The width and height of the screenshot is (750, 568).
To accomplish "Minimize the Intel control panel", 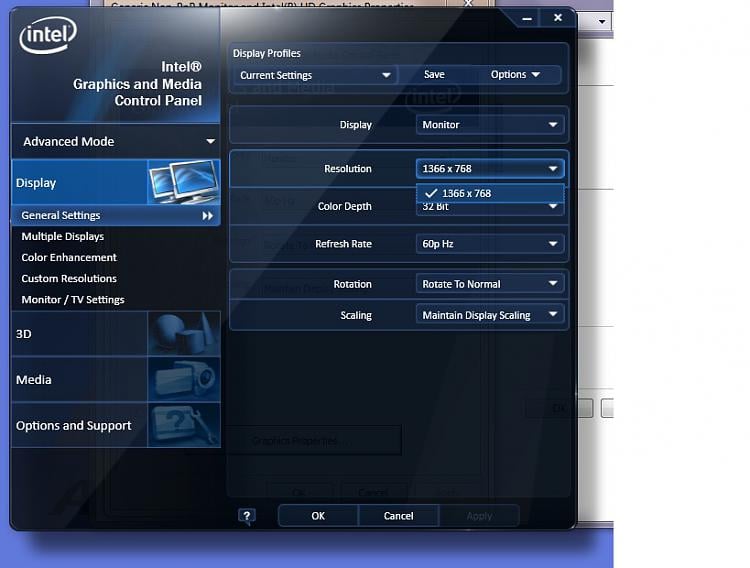I will coord(527,19).
